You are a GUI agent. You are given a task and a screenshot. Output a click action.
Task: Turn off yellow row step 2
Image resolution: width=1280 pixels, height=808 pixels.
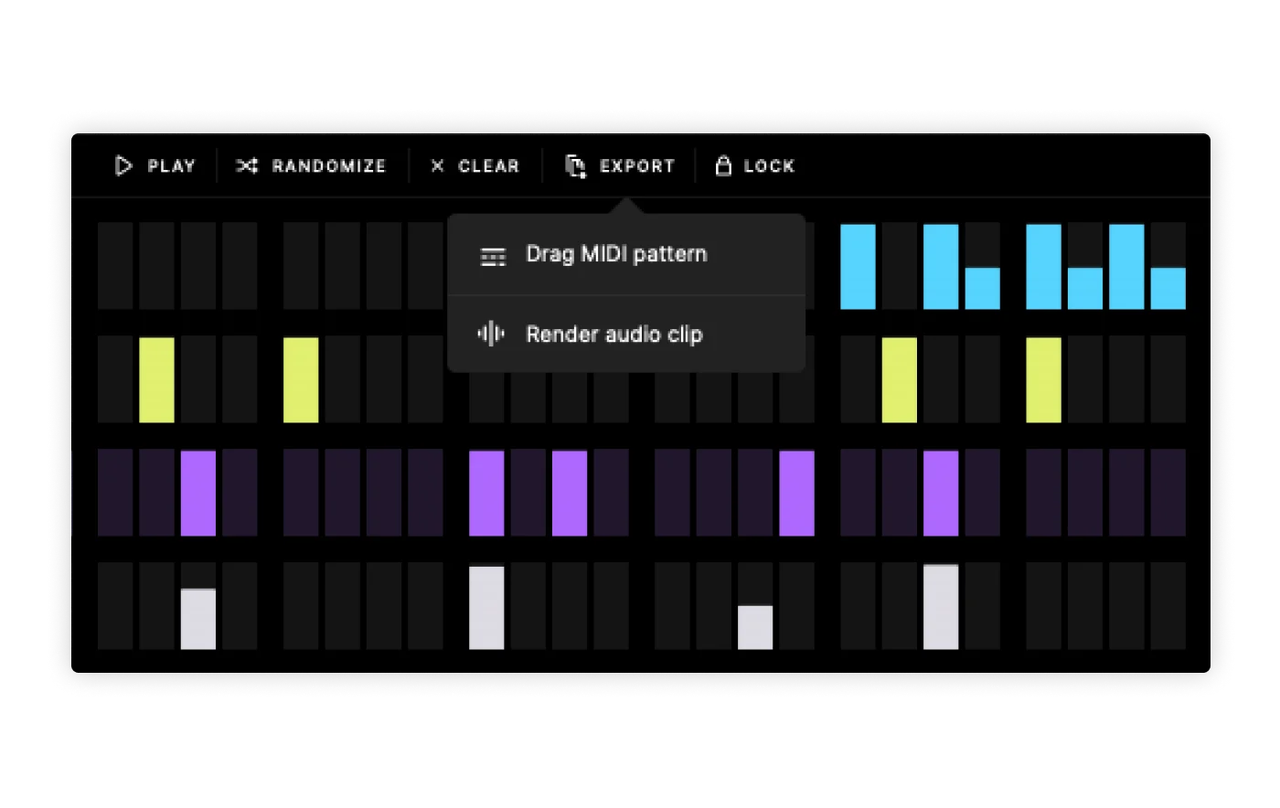pyautogui.click(x=157, y=380)
